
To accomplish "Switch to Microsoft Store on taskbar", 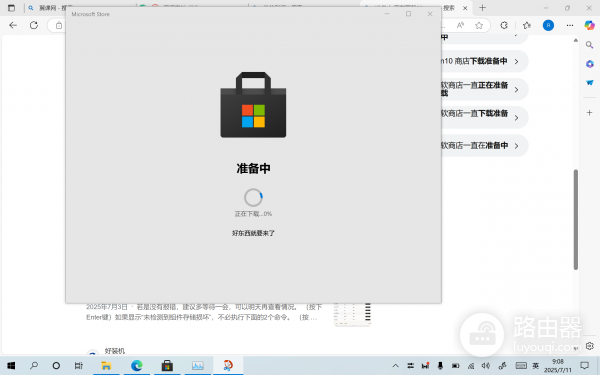I will 167,366.
